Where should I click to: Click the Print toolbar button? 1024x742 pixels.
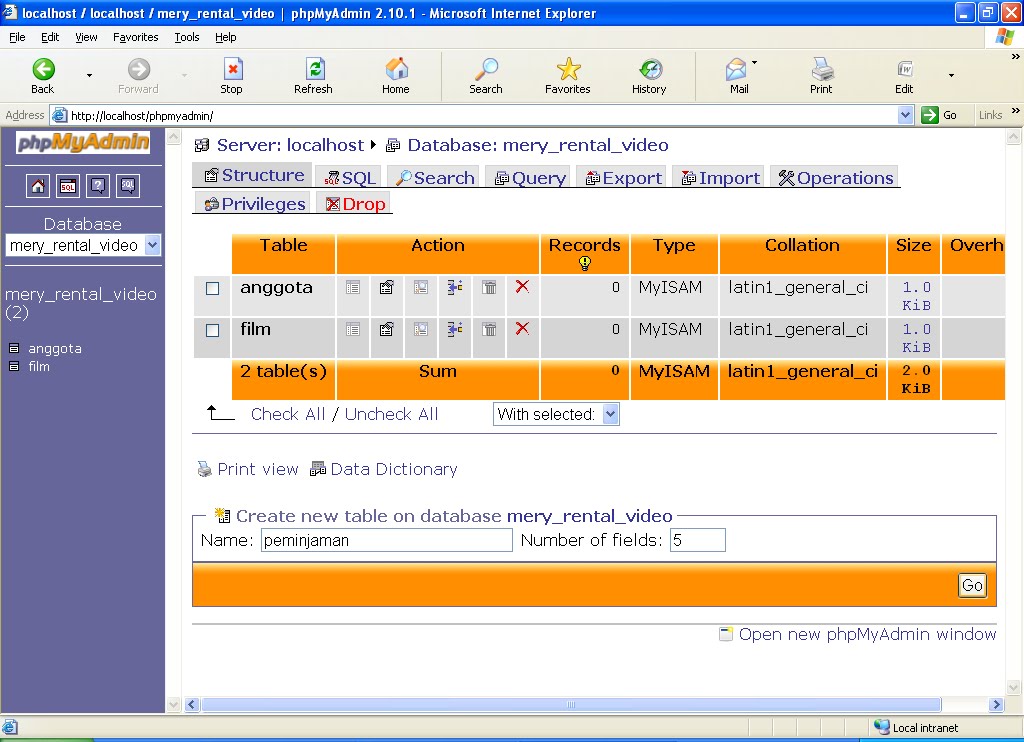pos(822,76)
